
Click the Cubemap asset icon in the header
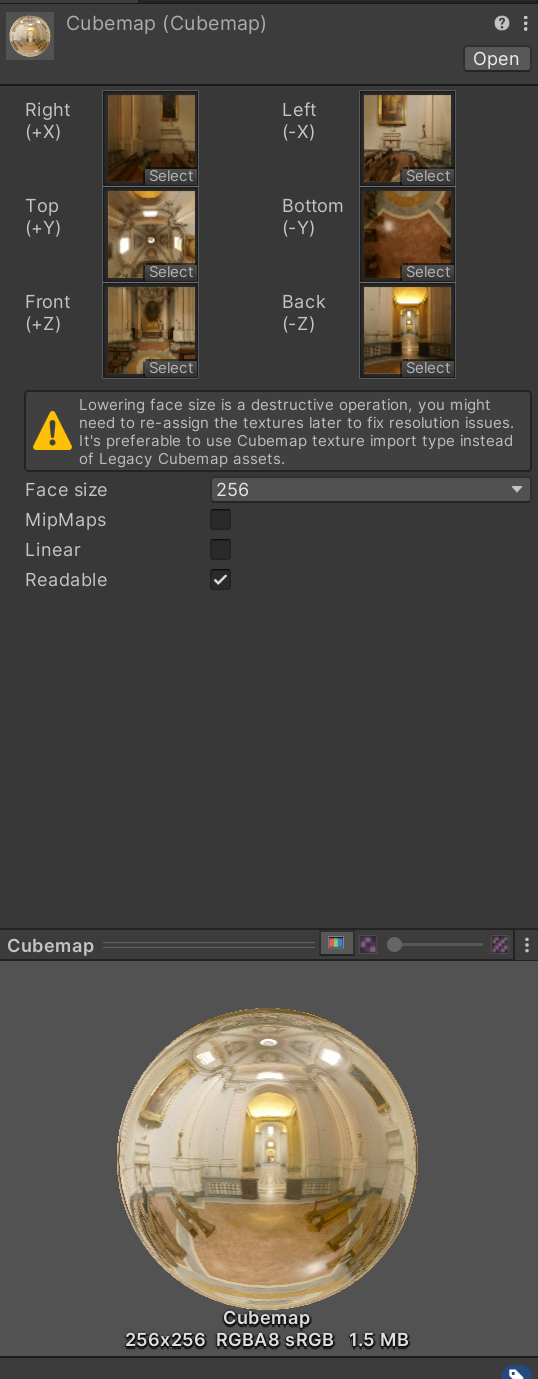tap(30, 36)
